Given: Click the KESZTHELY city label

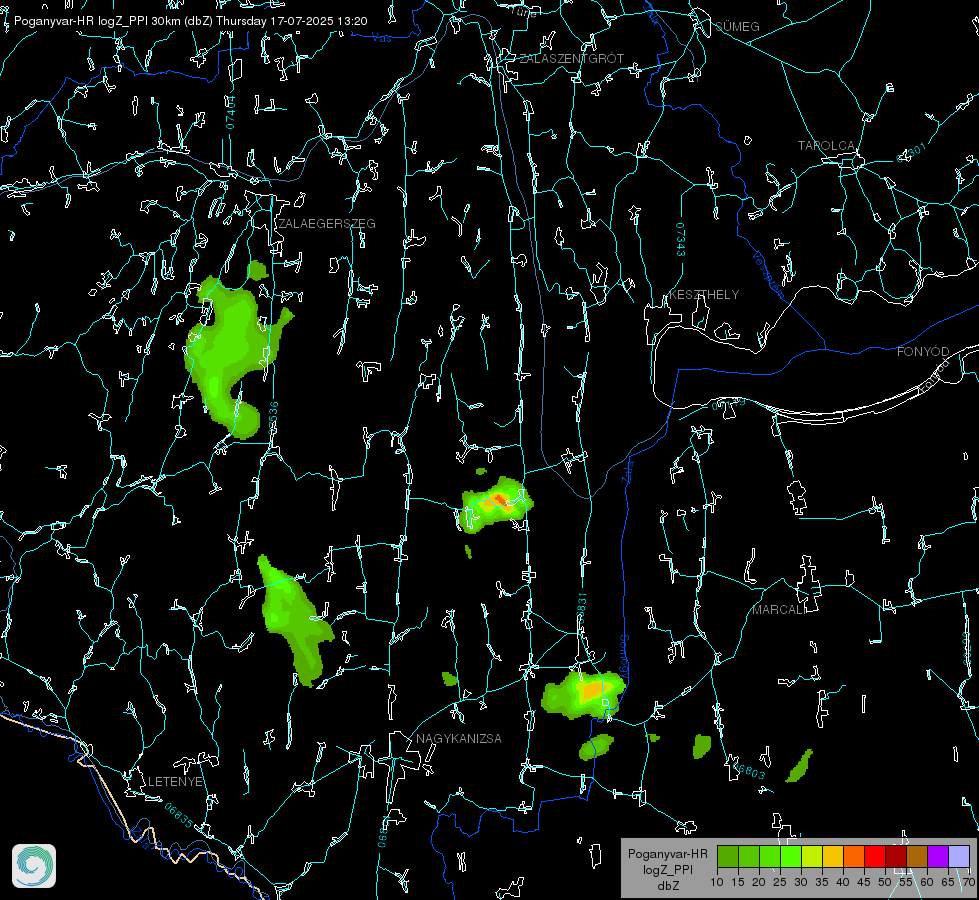Looking at the screenshot, I should 704,295.
